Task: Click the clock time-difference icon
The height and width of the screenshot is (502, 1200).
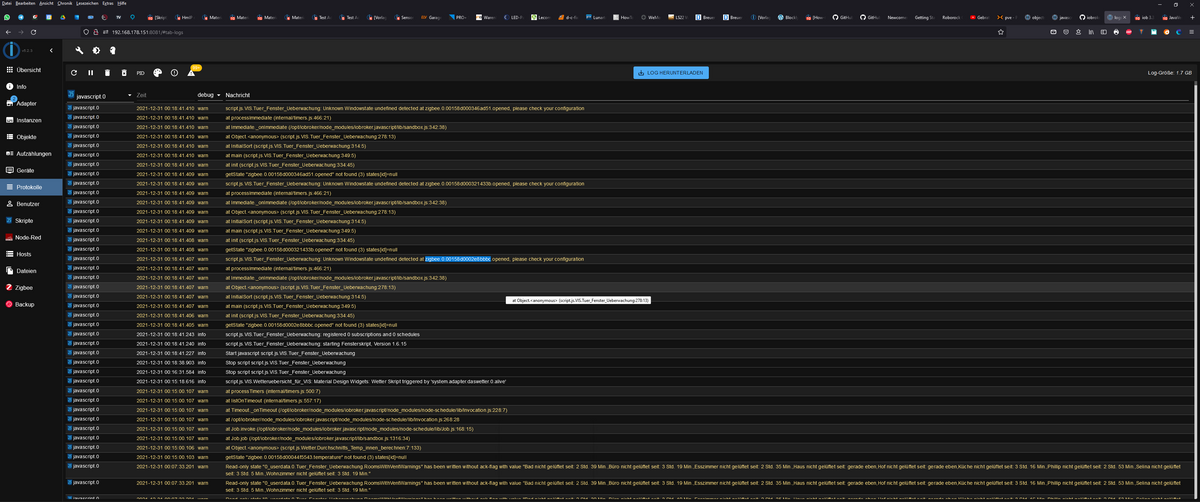Action: pos(174,73)
